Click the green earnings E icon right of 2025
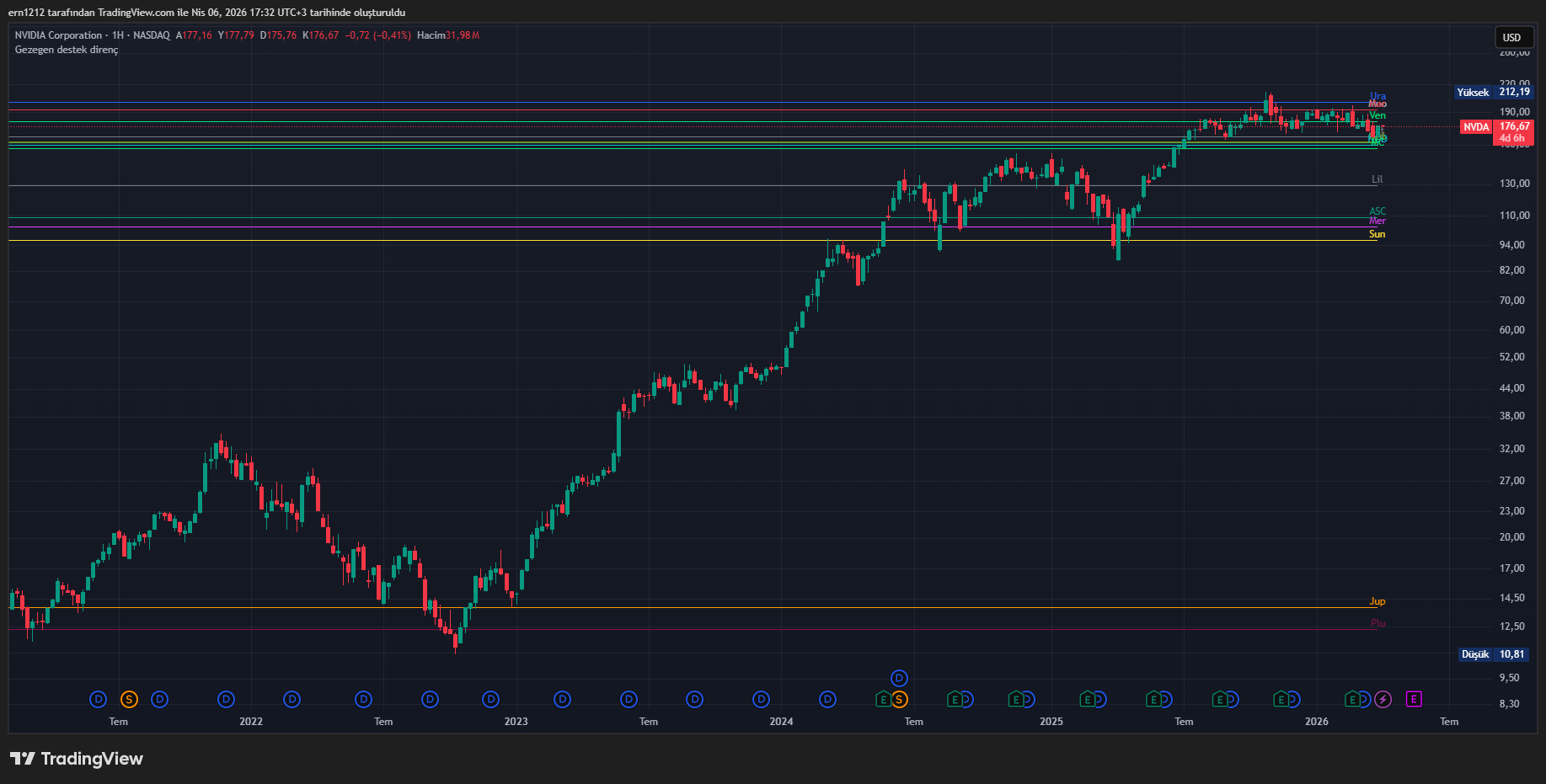 pyautogui.click(x=1087, y=699)
